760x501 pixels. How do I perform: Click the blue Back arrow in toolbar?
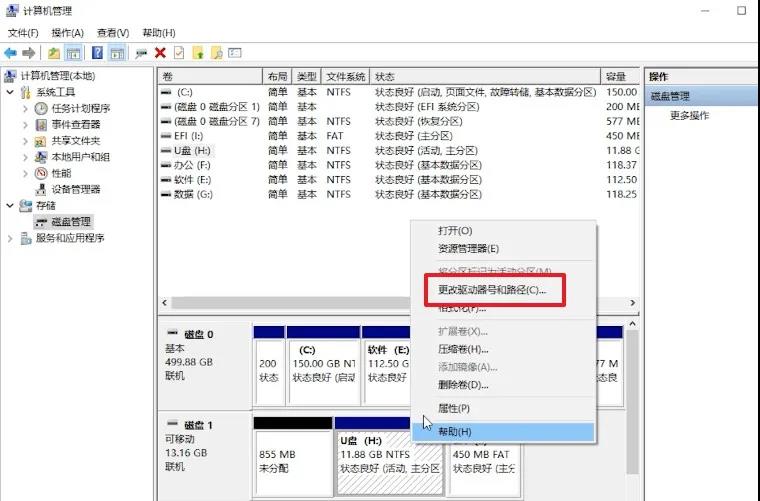(x=10, y=53)
